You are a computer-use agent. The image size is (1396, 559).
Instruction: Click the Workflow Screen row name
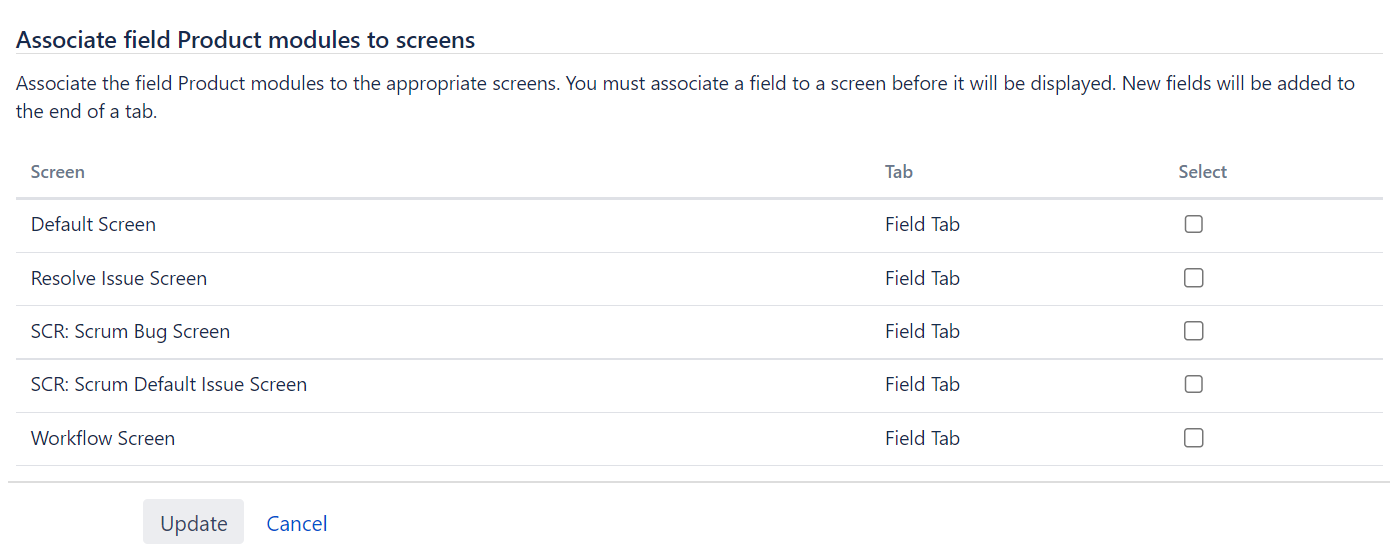click(103, 438)
